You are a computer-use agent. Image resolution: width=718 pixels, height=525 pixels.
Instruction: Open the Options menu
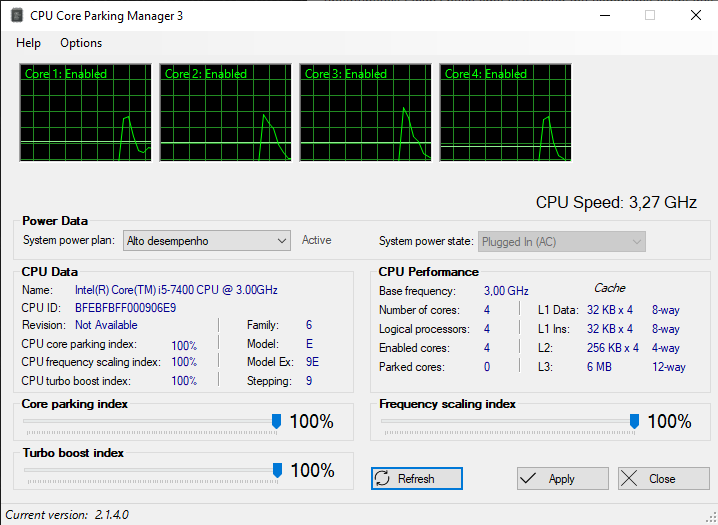(81, 43)
